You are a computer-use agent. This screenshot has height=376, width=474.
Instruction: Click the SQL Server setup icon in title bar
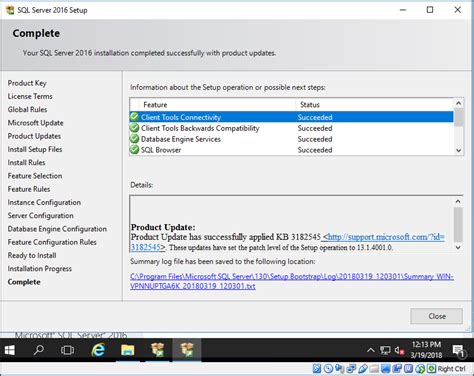tap(10, 10)
